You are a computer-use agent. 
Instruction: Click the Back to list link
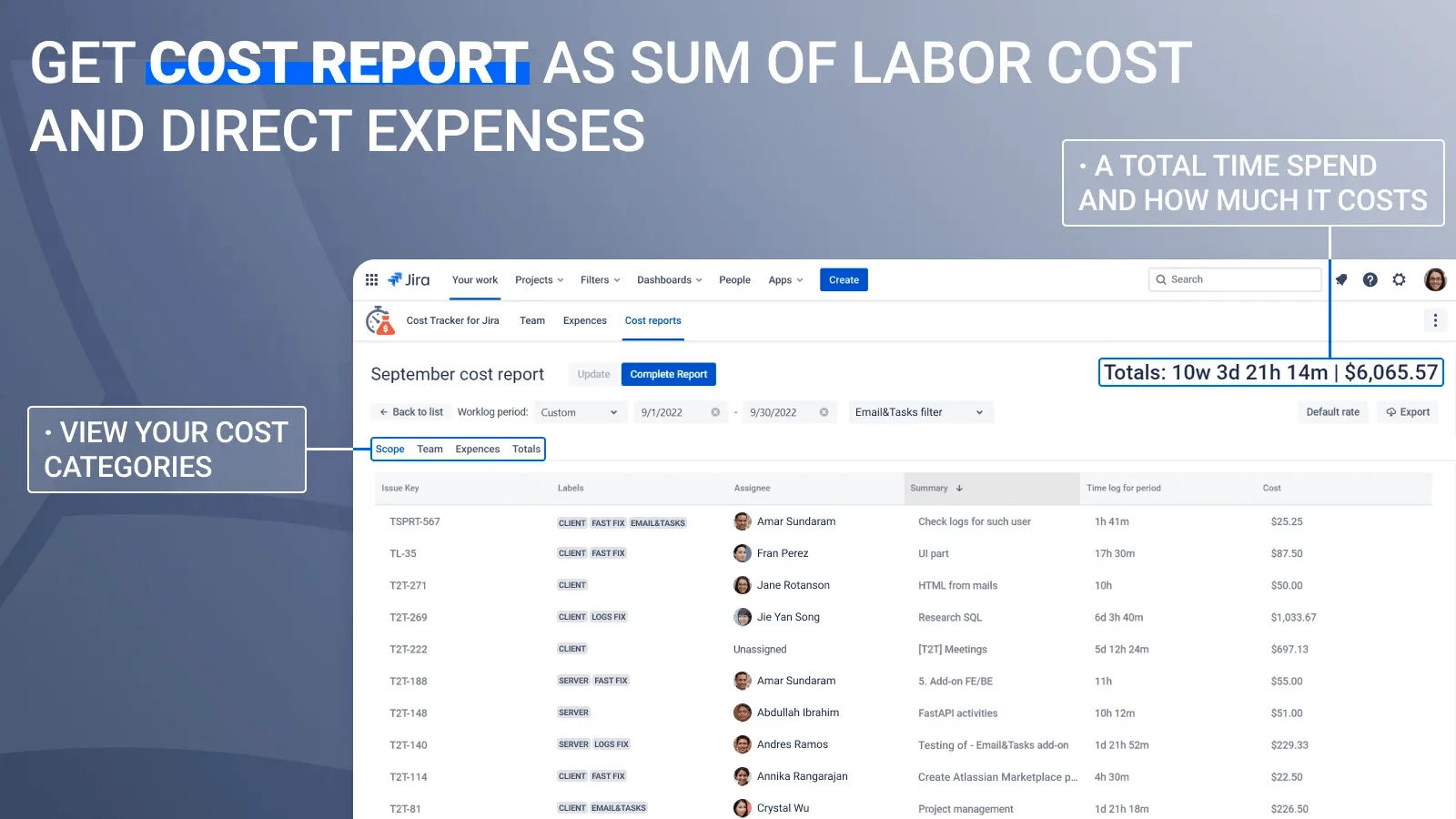point(410,411)
